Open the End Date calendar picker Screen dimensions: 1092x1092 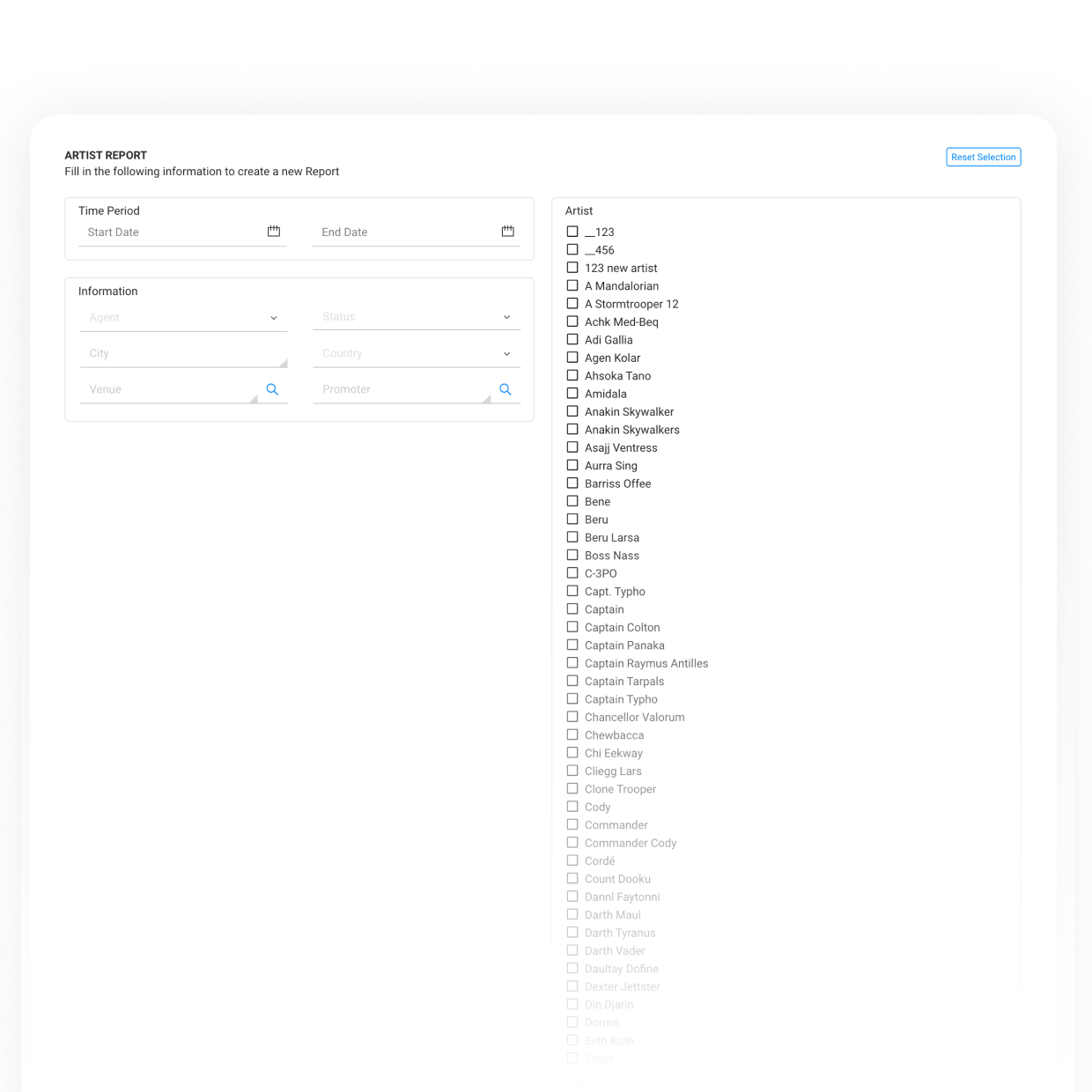click(x=507, y=231)
